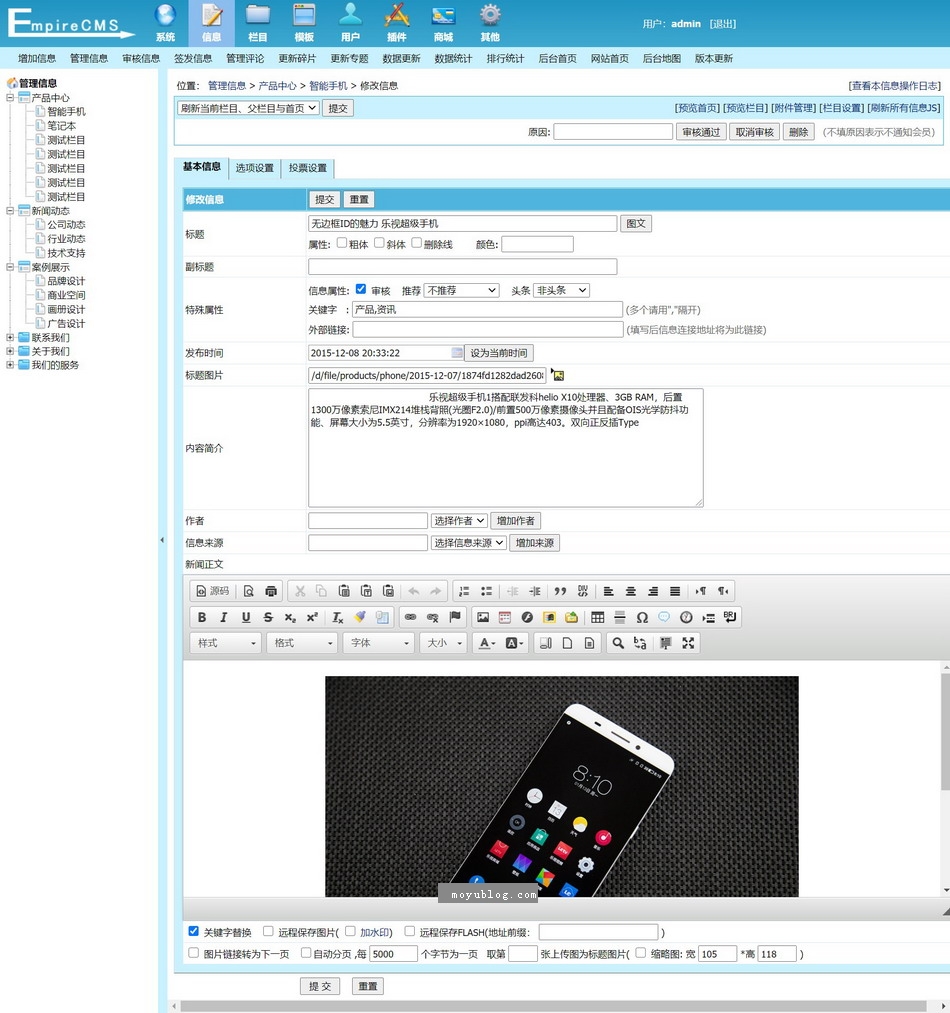Viewport: 950px width, 1013px height.
Task: Click the 副标题 input field
Action: point(463,266)
